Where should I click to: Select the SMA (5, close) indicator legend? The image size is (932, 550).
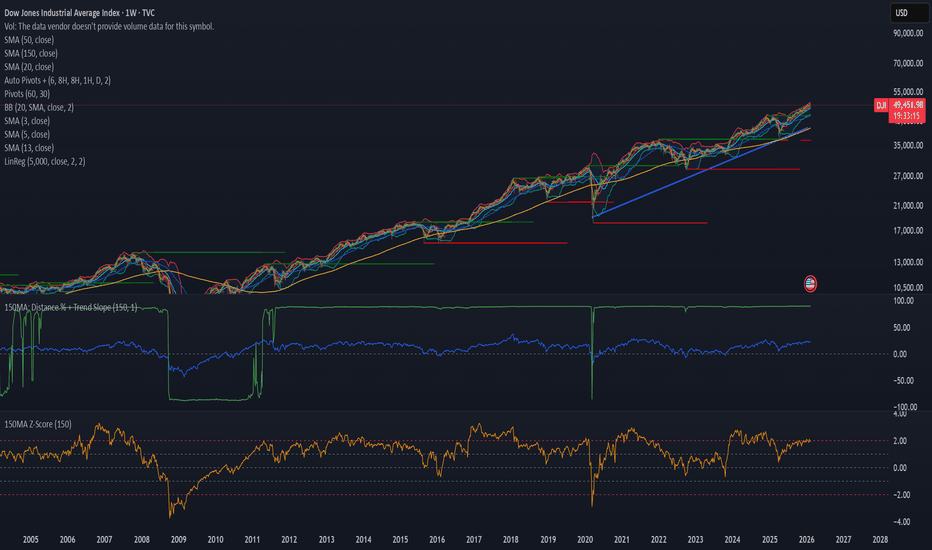[x=27, y=134]
